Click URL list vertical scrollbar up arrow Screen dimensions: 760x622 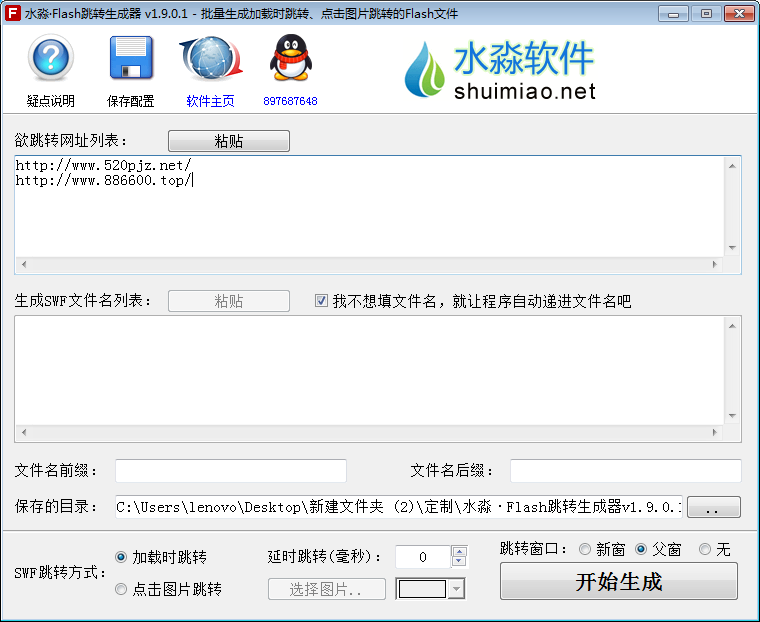point(732,166)
